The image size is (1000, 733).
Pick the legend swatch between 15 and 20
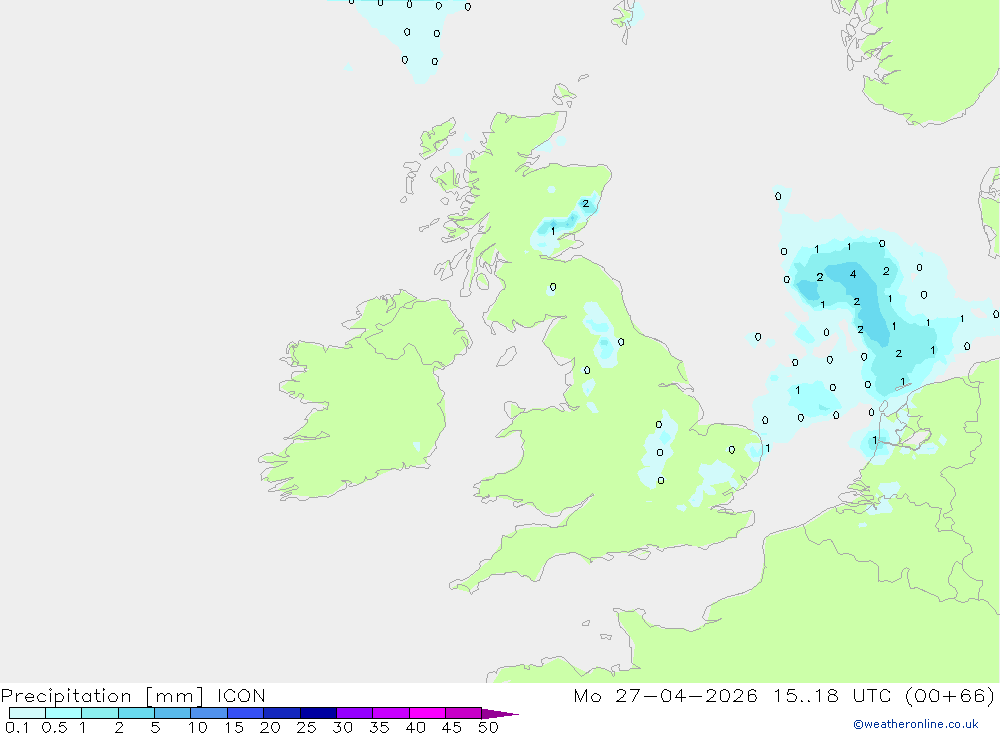click(246, 713)
